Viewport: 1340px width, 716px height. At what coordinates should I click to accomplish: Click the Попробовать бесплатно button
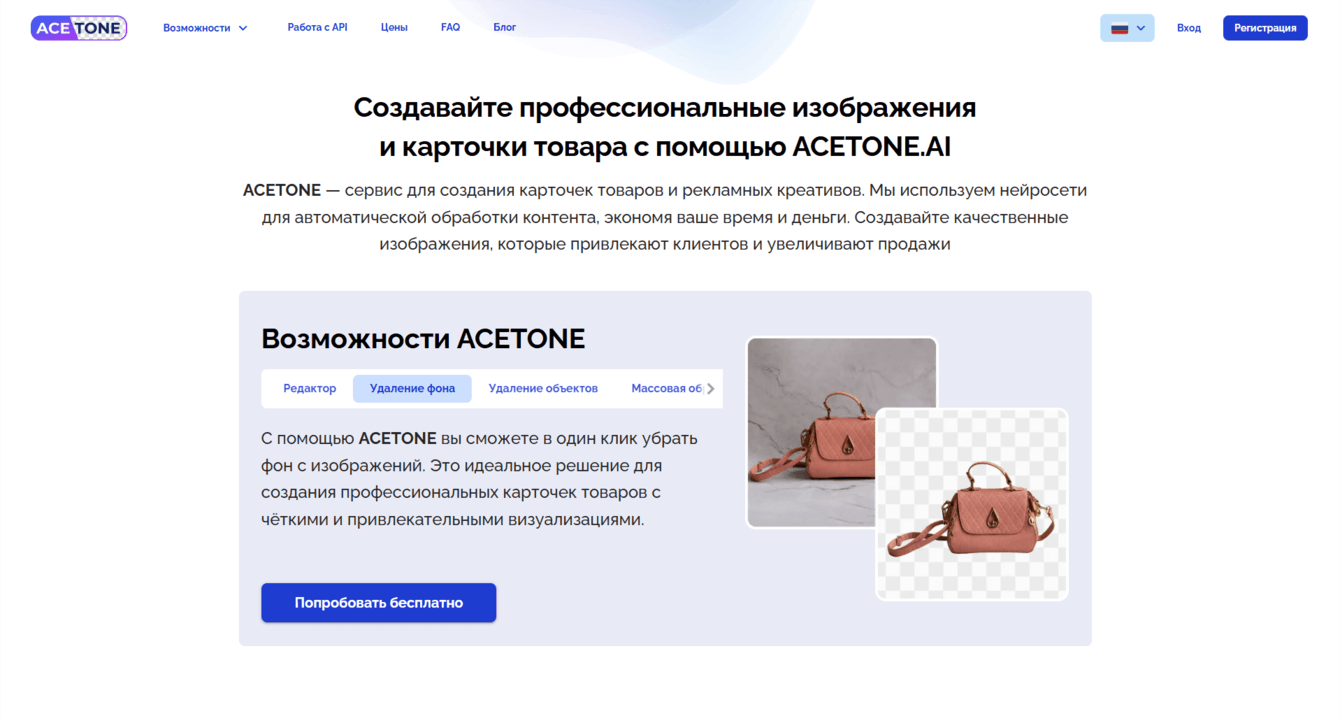pyautogui.click(x=379, y=603)
